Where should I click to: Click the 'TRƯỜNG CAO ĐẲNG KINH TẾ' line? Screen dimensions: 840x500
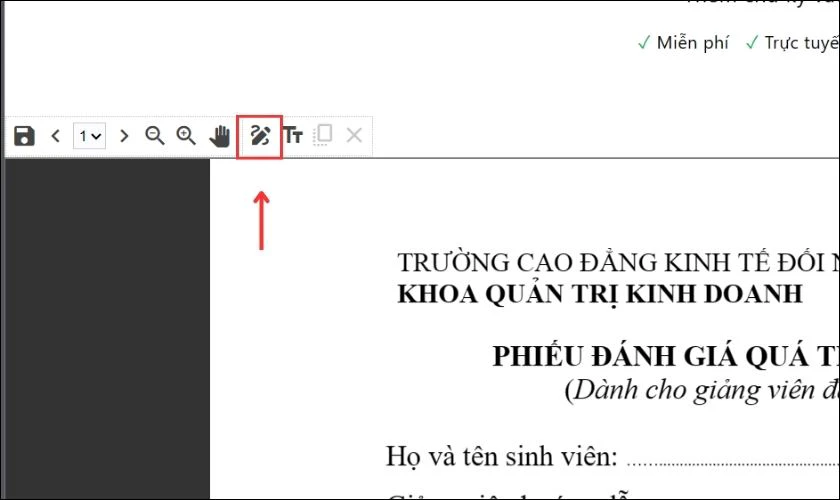click(x=618, y=263)
